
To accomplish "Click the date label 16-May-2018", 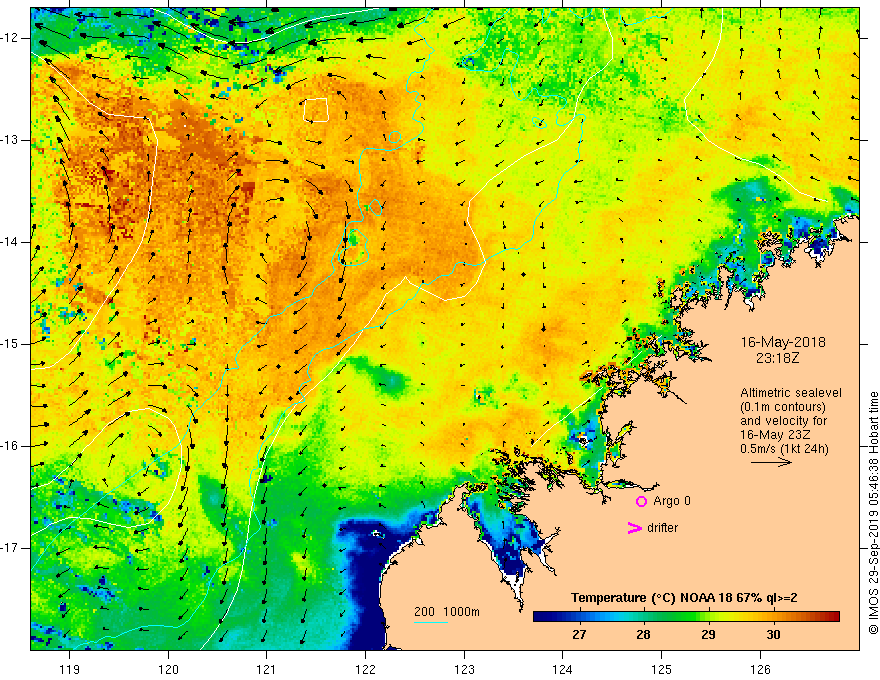I will 783,342.
